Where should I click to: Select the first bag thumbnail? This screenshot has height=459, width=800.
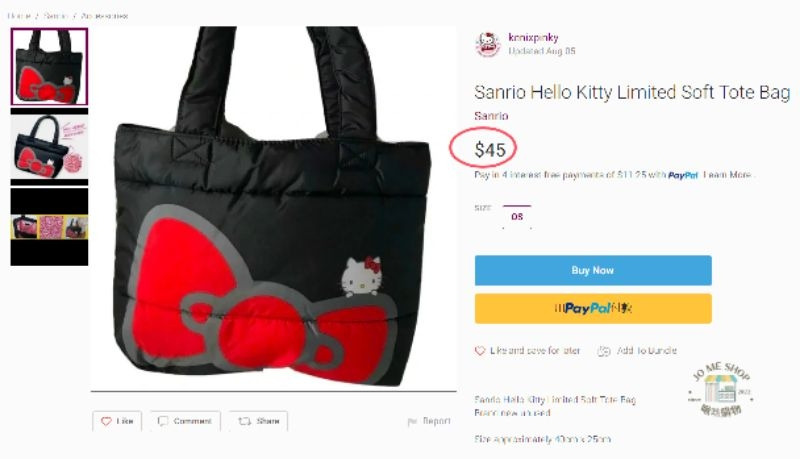pyautogui.click(x=49, y=66)
